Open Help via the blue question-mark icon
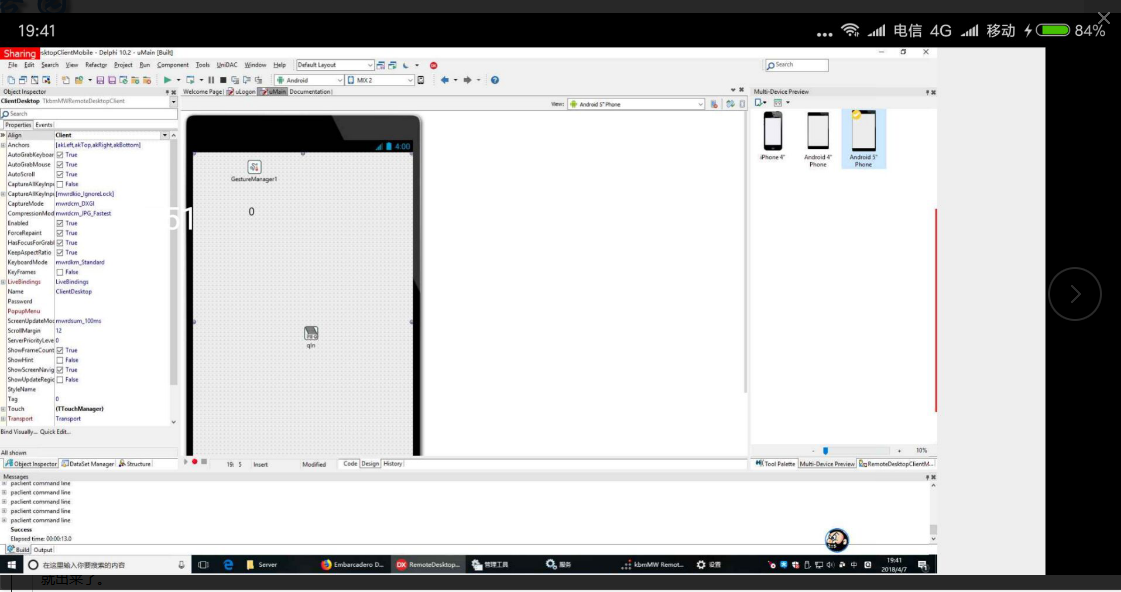 [x=495, y=80]
